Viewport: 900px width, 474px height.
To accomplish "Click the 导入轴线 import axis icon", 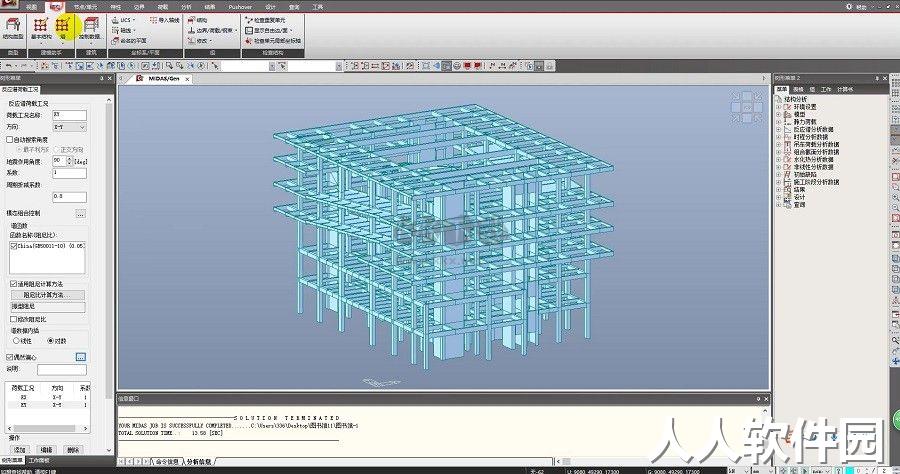I will pos(153,20).
